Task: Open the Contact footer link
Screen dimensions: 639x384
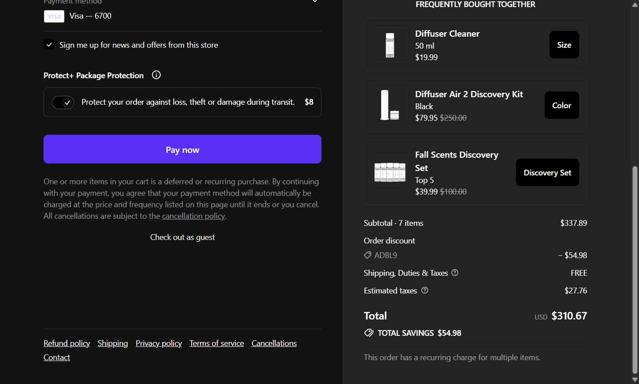Action: coord(57,358)
